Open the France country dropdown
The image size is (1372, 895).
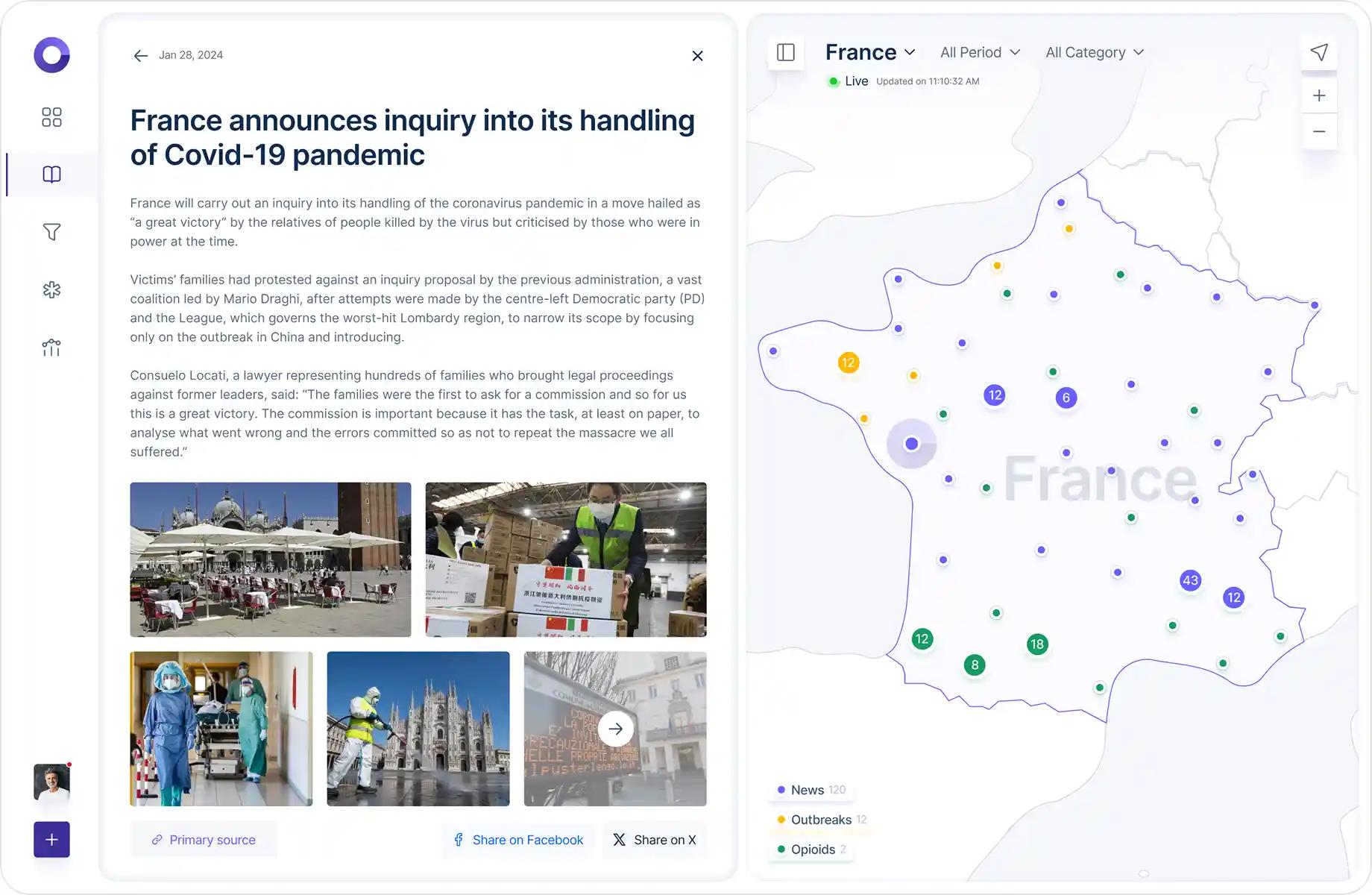coord(870,52)
